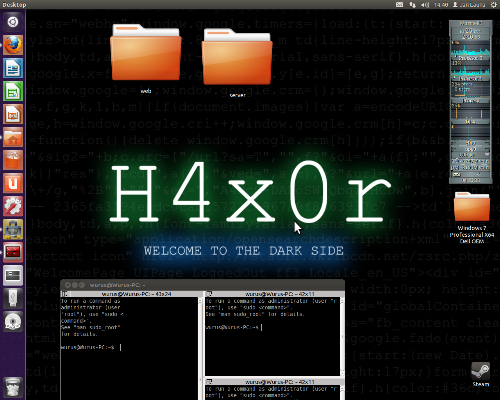The width and height of the screenshot is (500, 400).
Task: Open the user account menu in top bar
Action: [469, 5]
